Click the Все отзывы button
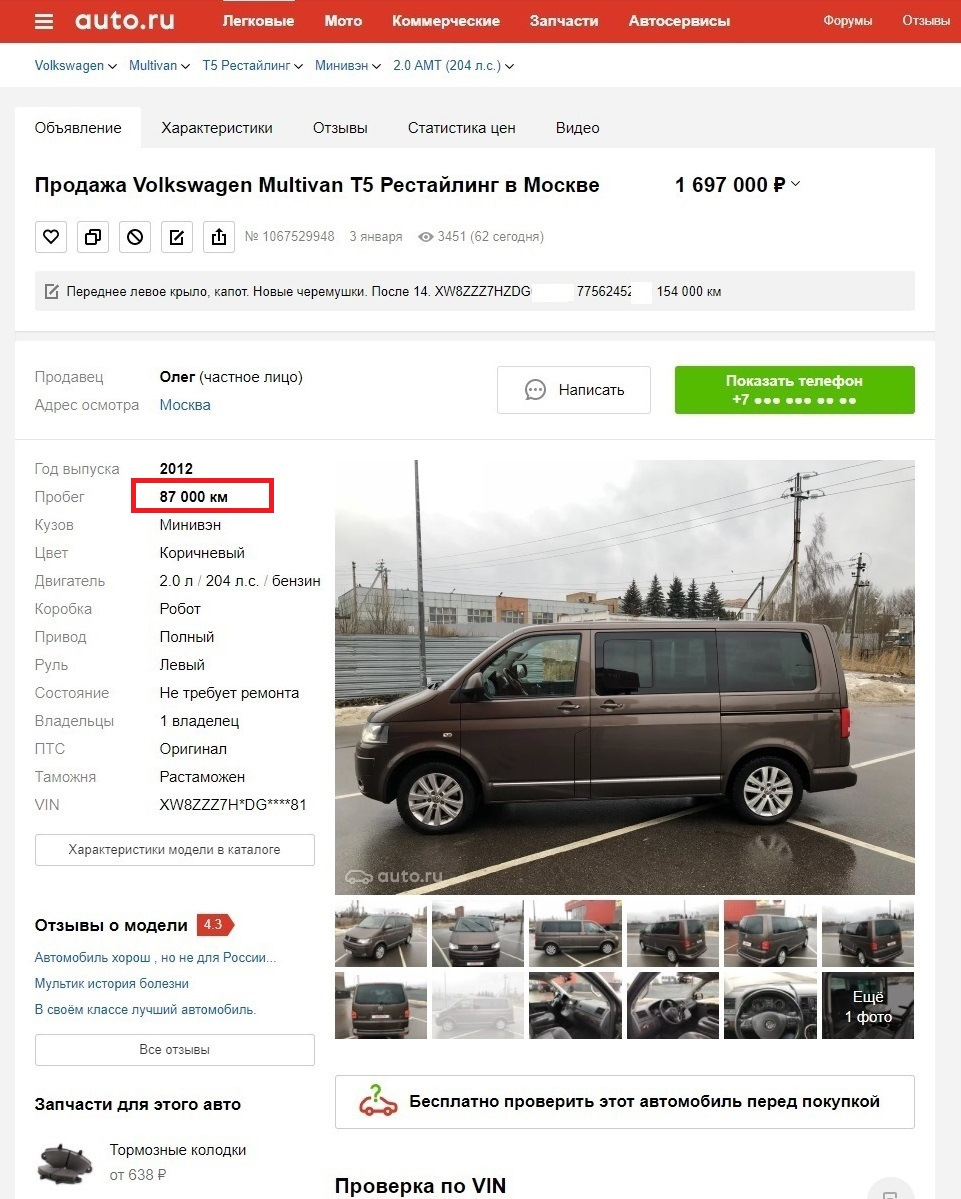Image resolution: width=961 pixels, height=1199 pixels. point(174,1050)
